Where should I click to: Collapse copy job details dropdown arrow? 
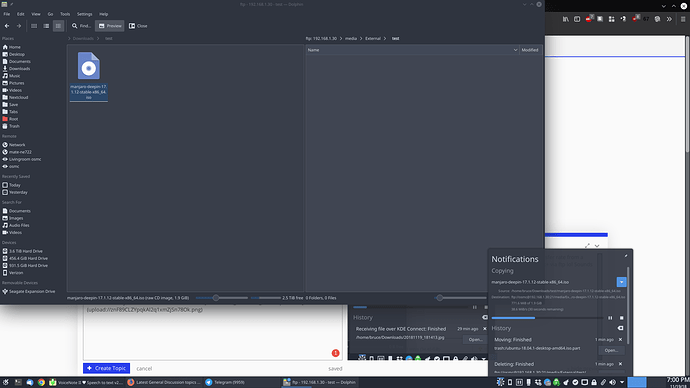[621, 282]
